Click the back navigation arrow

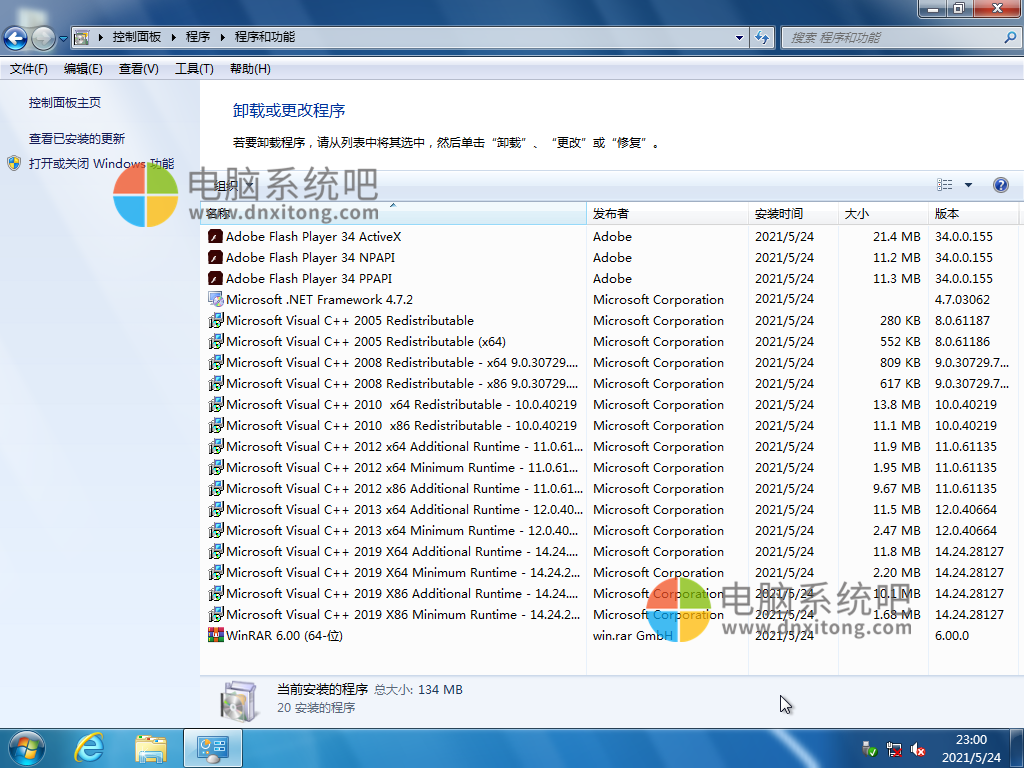tap(15, 37)
